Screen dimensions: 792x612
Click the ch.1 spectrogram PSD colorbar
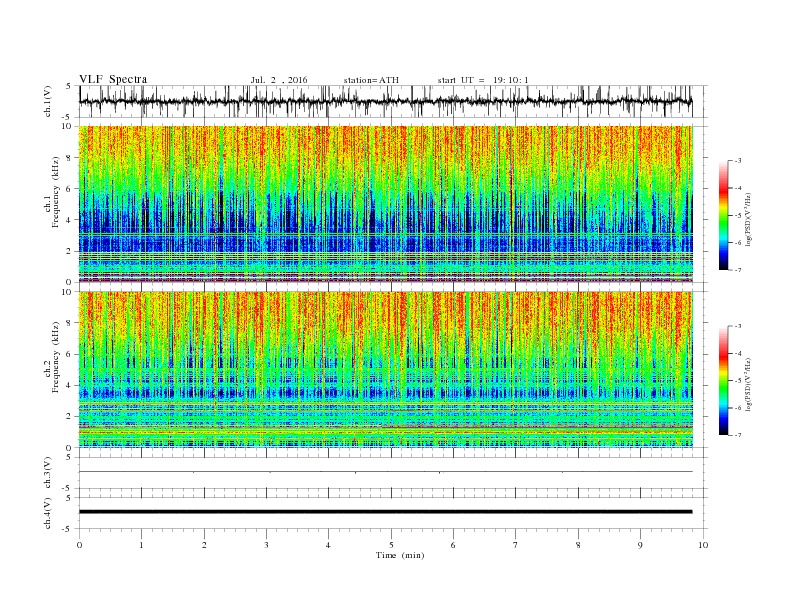coord(723,216)
